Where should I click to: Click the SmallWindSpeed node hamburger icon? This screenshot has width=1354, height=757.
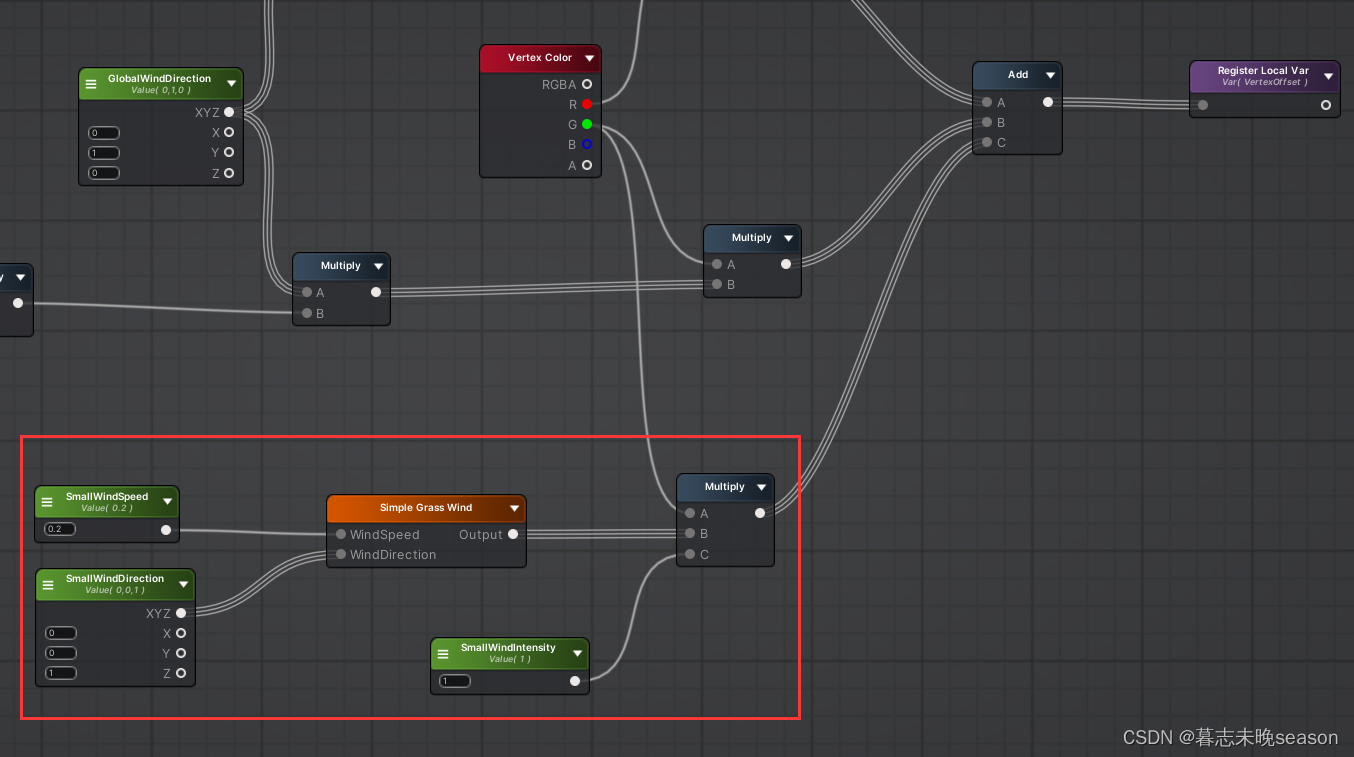pyautogui.click(x=47, y=502)
